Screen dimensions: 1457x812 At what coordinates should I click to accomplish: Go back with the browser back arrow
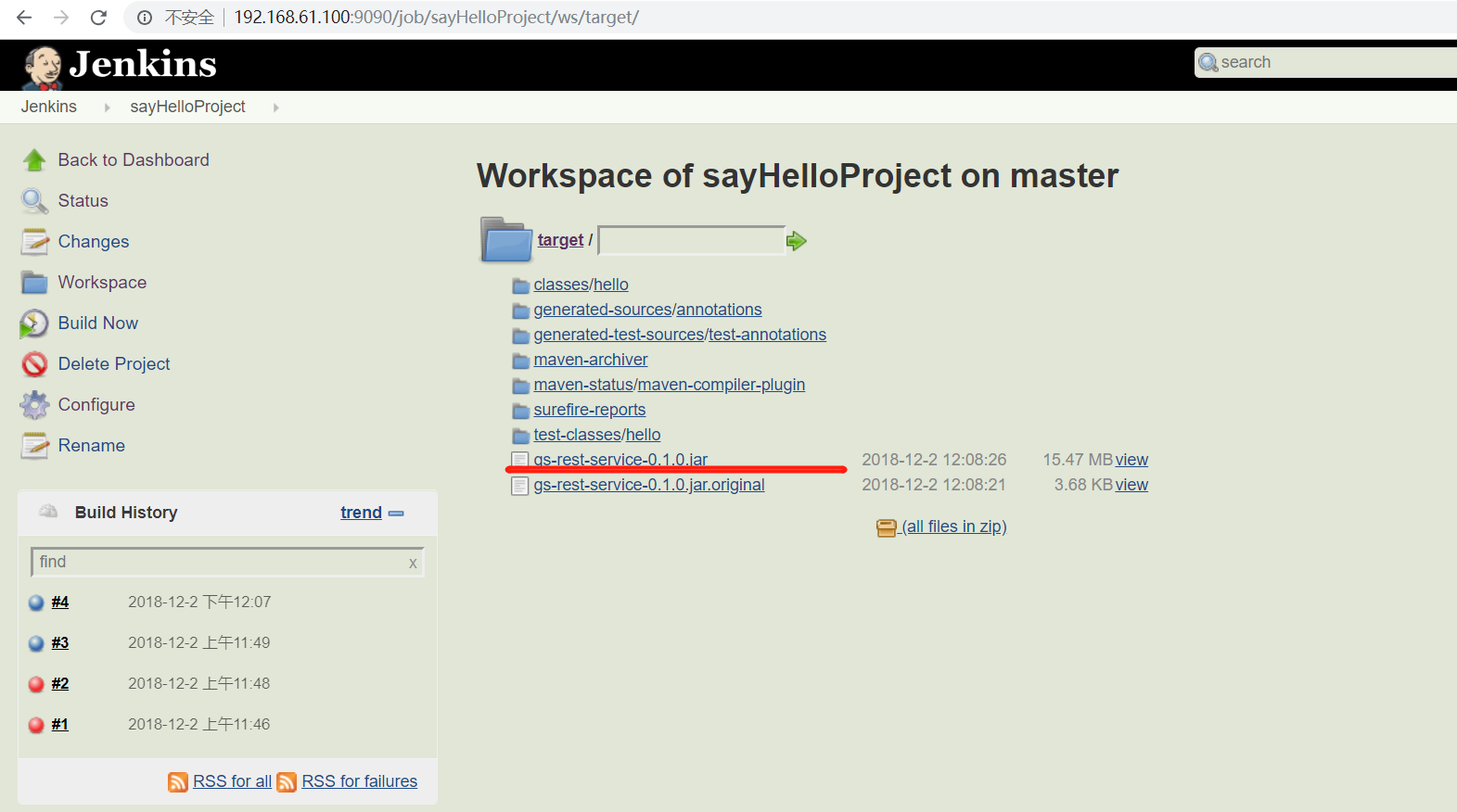24,18
